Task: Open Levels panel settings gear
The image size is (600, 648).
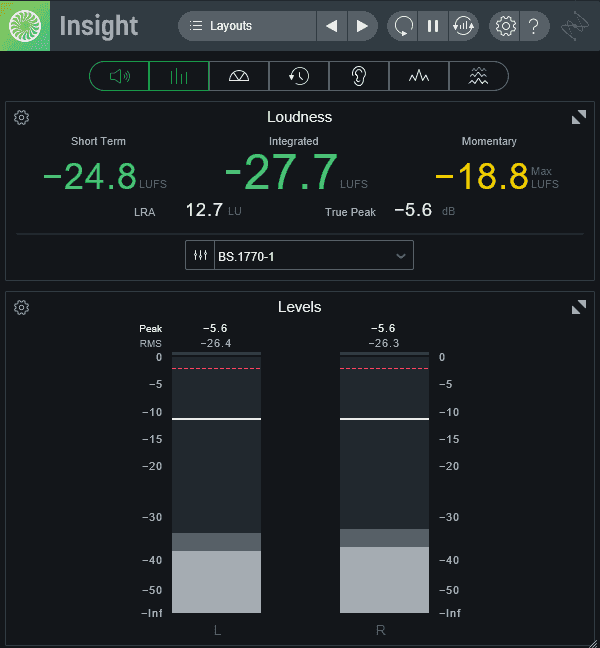Action: (21, 307)
